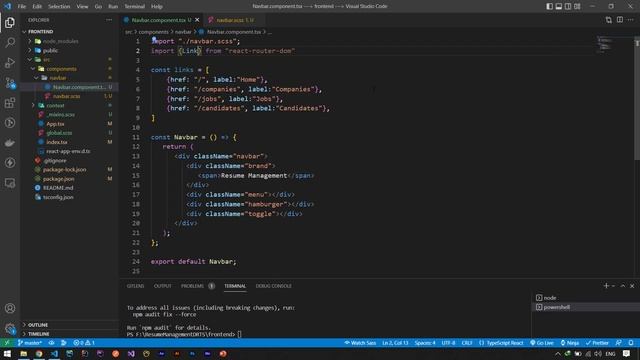
Task: Click the master branch status item
Action: click(29, 343)
